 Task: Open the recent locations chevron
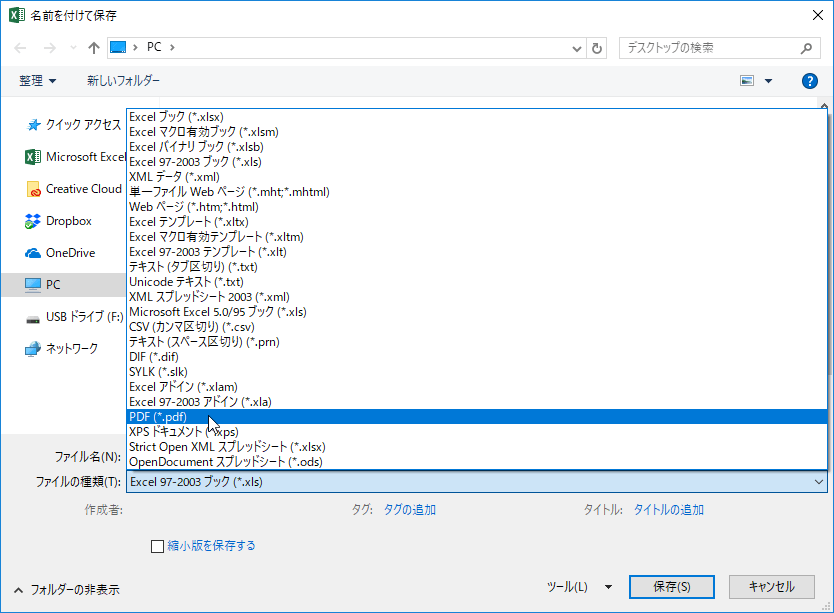coord(73,48)
